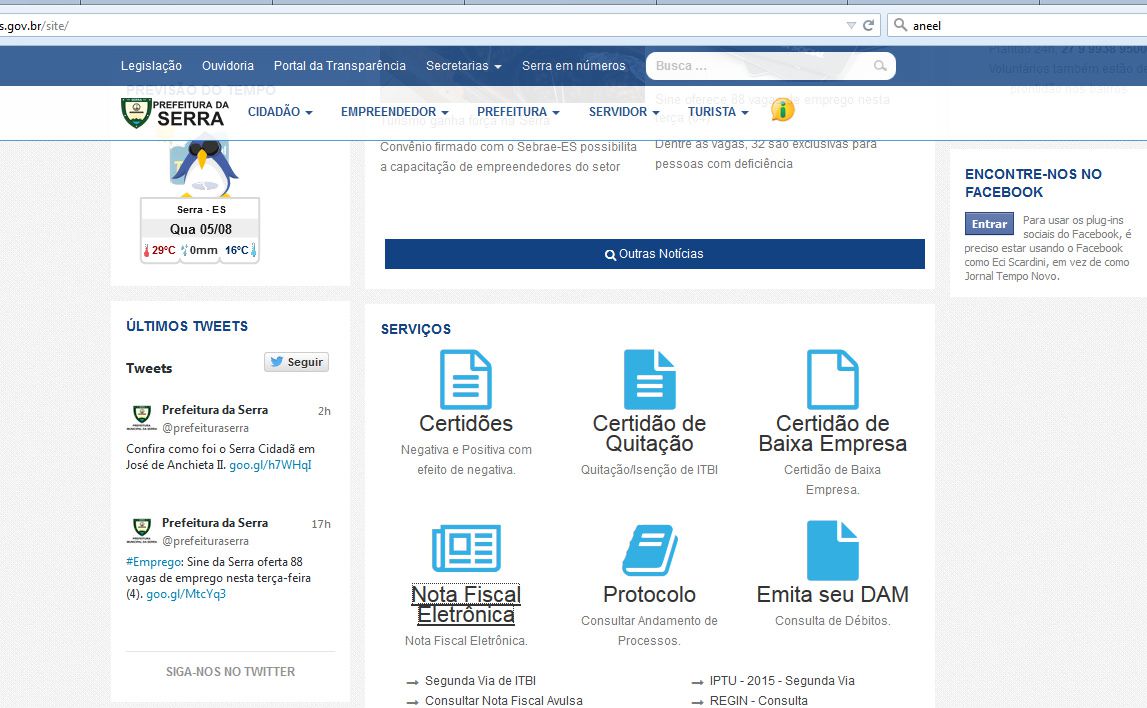The height and width of the screenshot is (708, 1147).
Task: Click the yellow information icon in navbar
Action: 782,110
